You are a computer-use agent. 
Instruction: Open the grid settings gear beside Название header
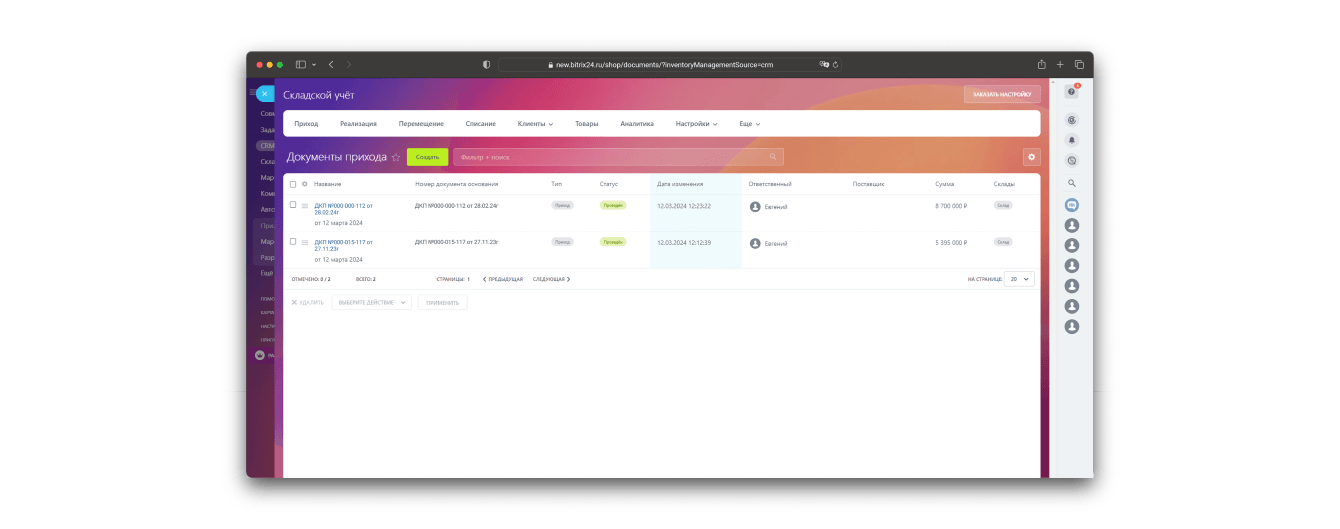pyautogui.click(x=304, y=184)
